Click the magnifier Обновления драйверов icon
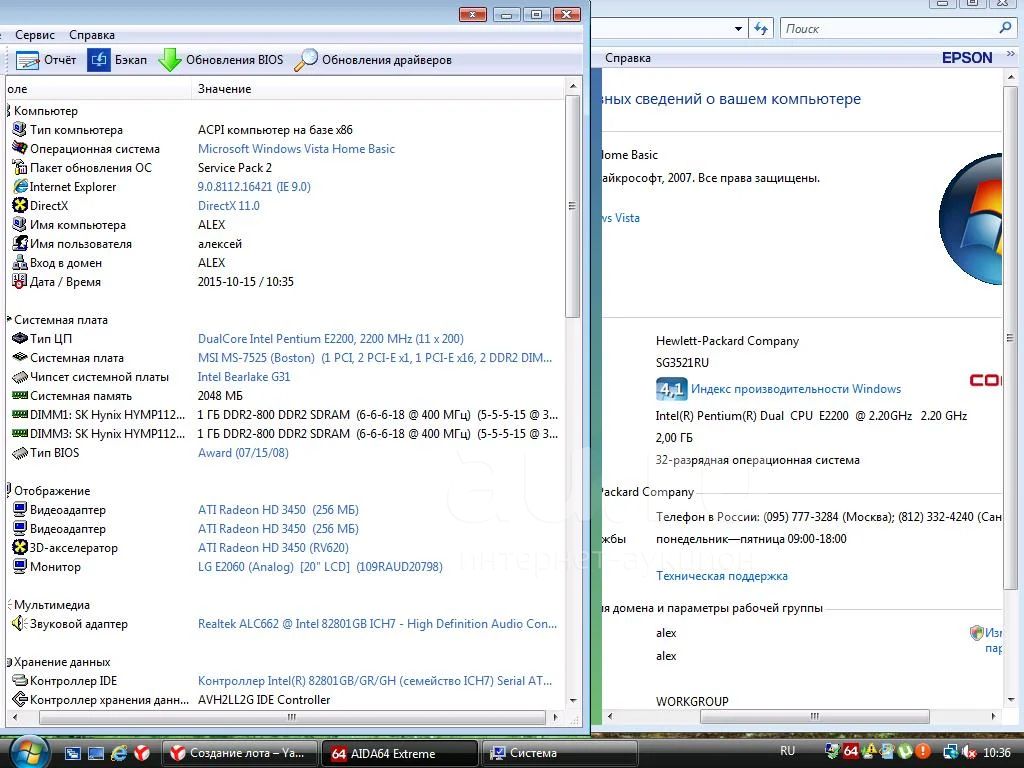Image resolution: width=1024 pixels, height=768 pixels. click(x=306, y=60)
